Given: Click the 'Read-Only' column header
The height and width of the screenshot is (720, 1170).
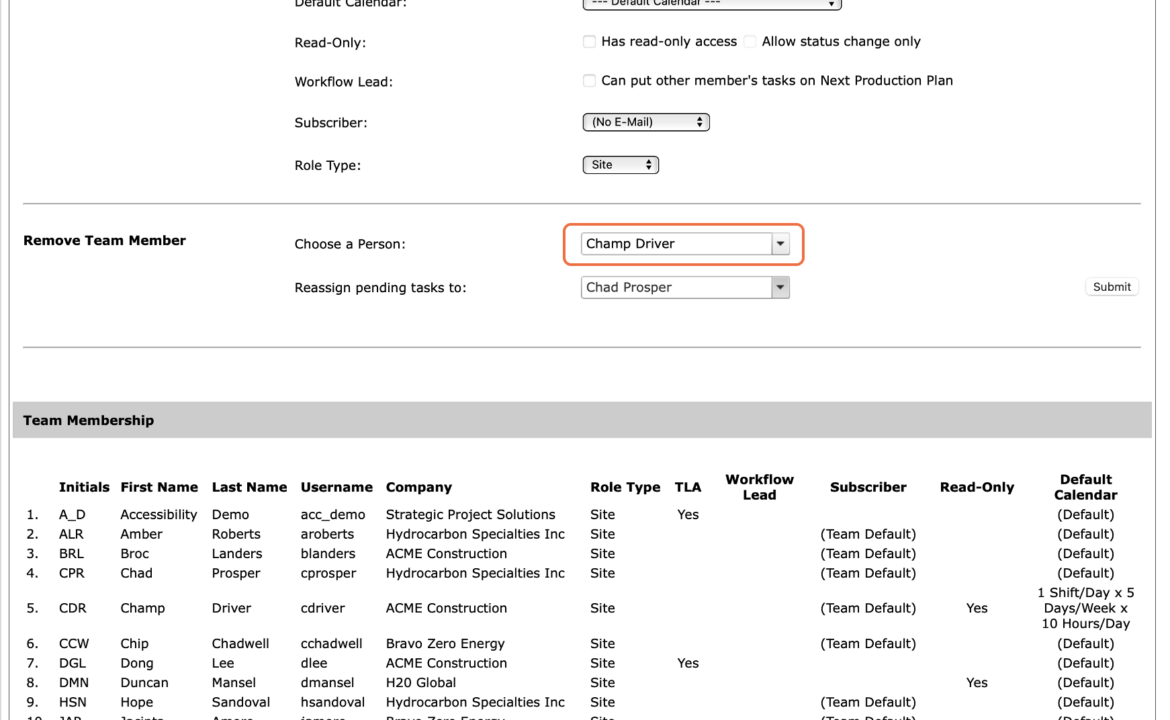Looking at the screenshot, I should pos(977,487).
